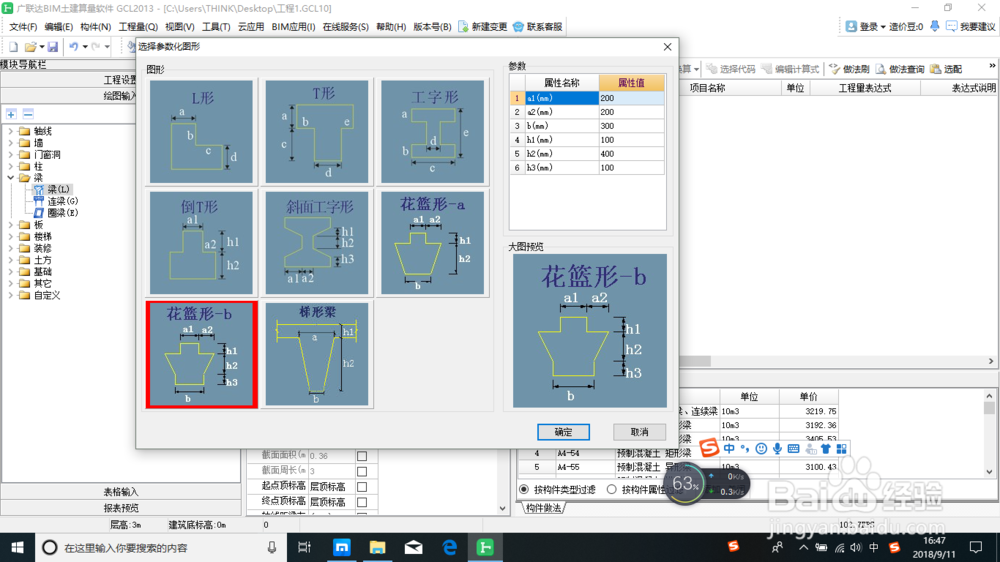The width and height of the screenshot is (1000, 562).
Task: Close the 选择参数化图形 dialog
Action: pyautogui.click(x=667, y=47)
